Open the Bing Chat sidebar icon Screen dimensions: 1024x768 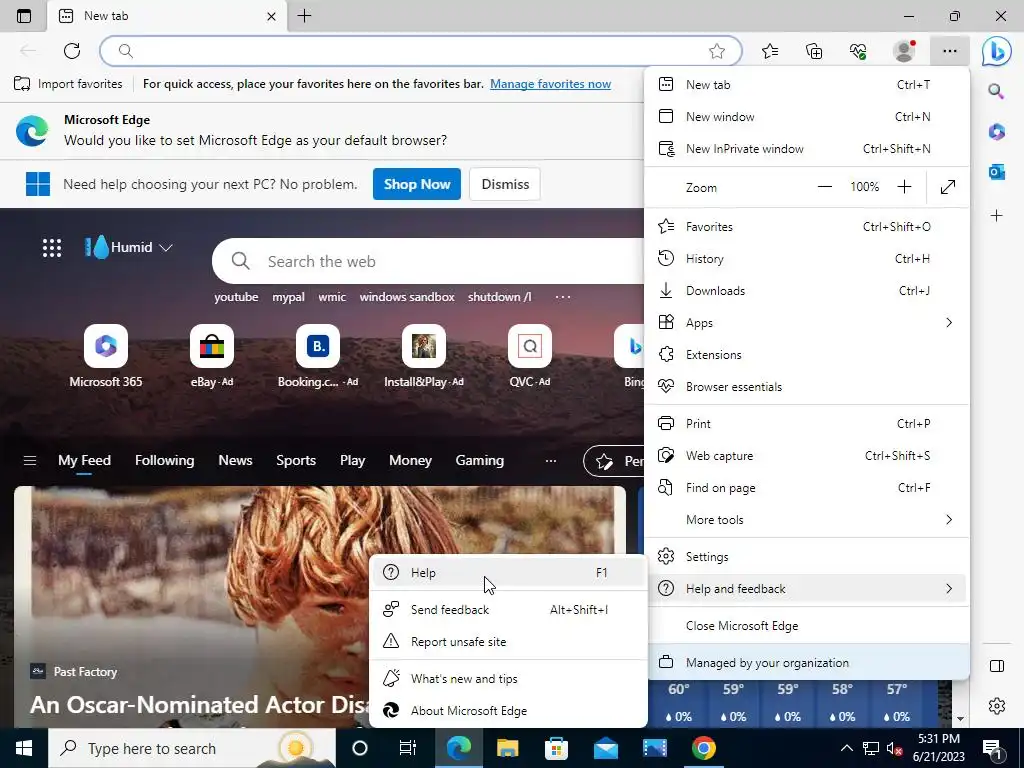(x=997, y=52)
